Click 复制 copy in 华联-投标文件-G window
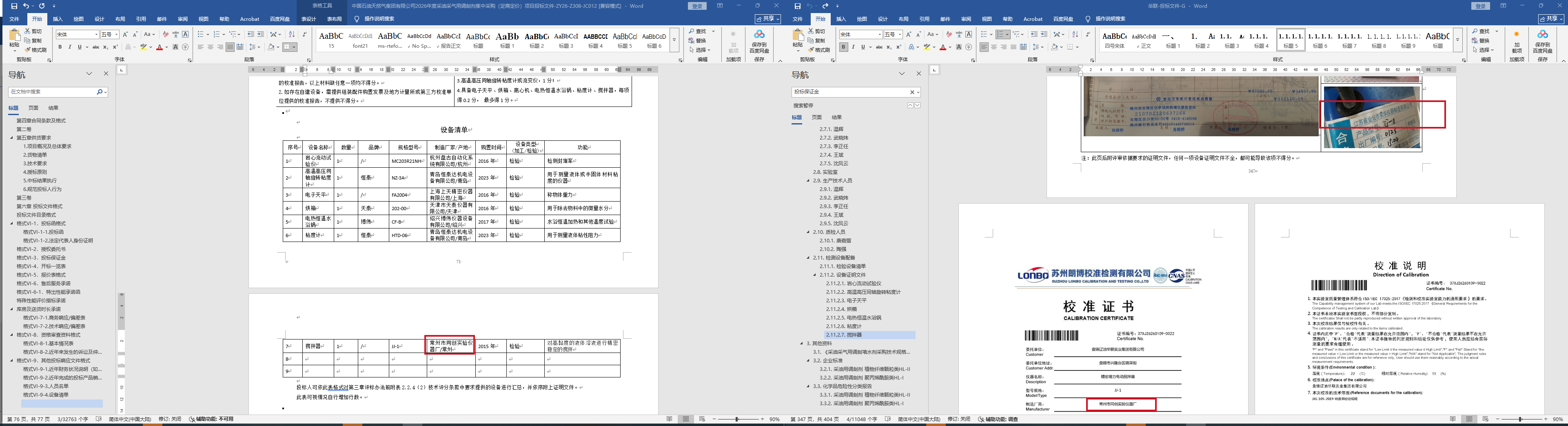 817,41
